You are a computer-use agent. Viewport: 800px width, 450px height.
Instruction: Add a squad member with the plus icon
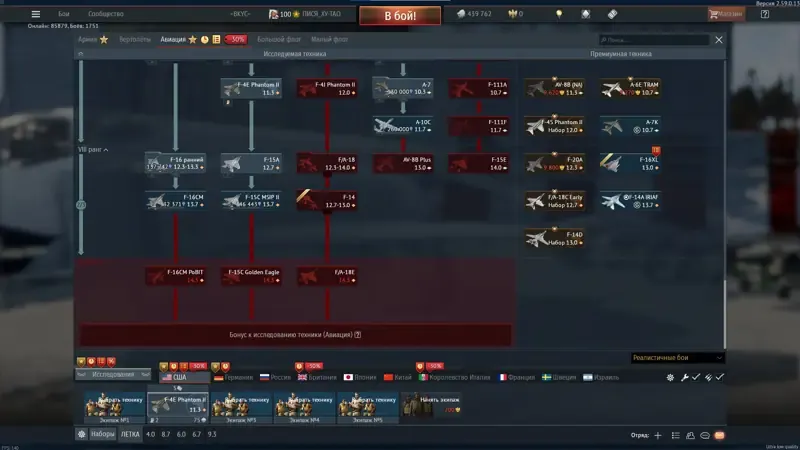(658, 435)
